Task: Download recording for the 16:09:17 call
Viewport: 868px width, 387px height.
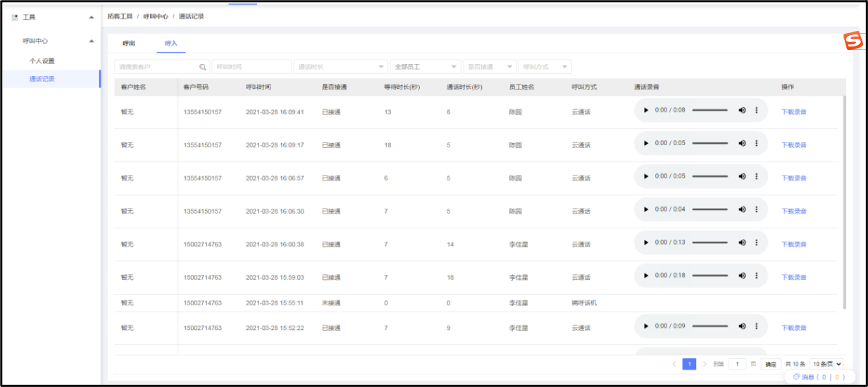Action: [794, 145]
